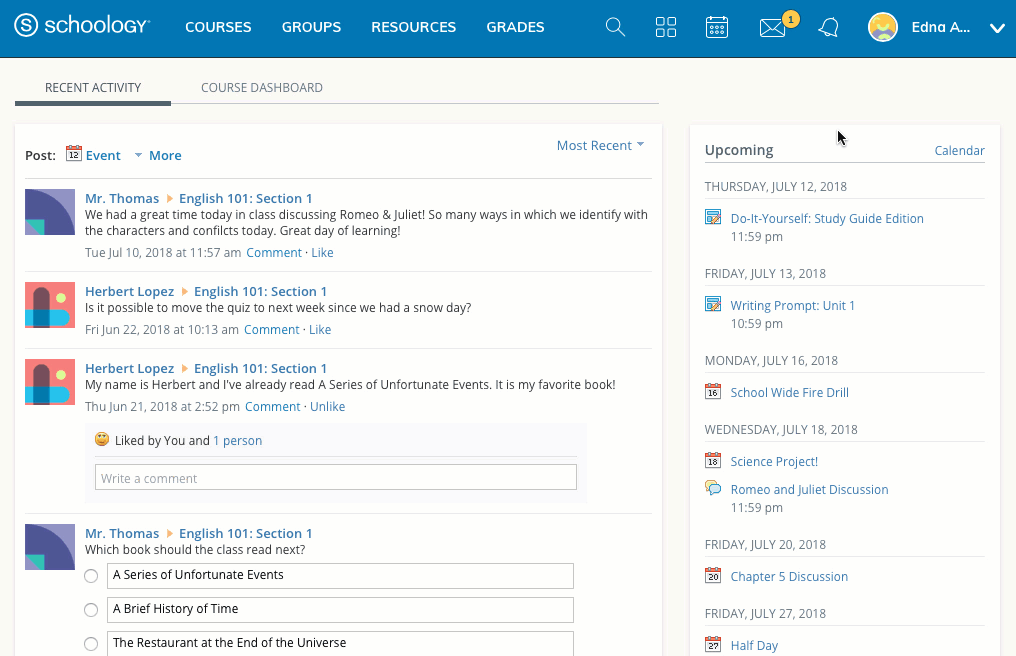Click the Event calendar post icon
Screen dimensions: 1016x656
pyautogui.click(x=74, y=154)
